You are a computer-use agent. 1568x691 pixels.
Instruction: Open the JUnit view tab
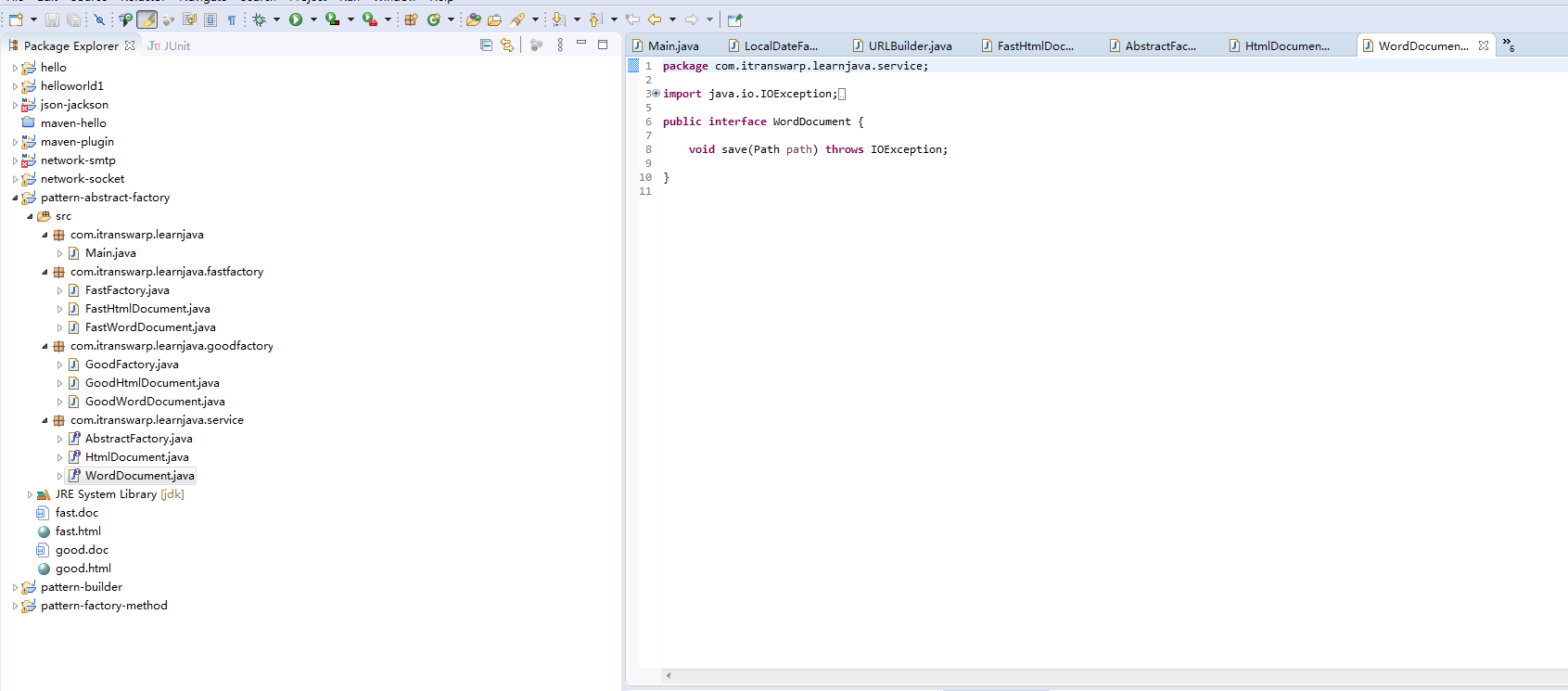coord(169,45)
